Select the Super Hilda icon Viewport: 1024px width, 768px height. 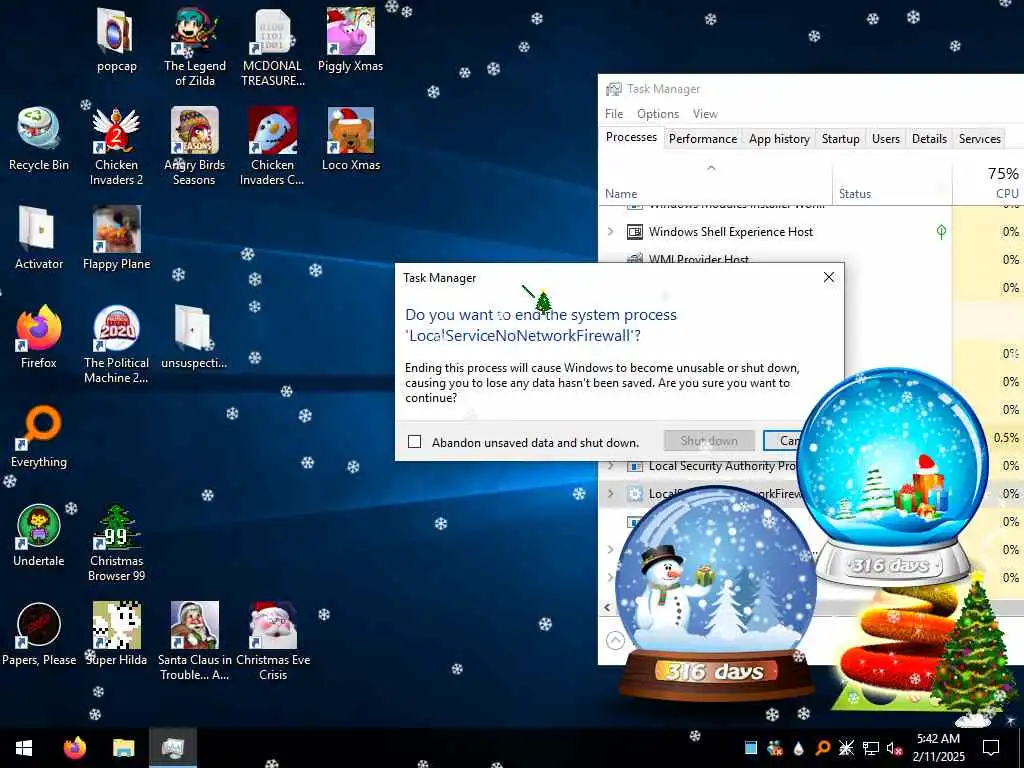(x=116, y=634)
